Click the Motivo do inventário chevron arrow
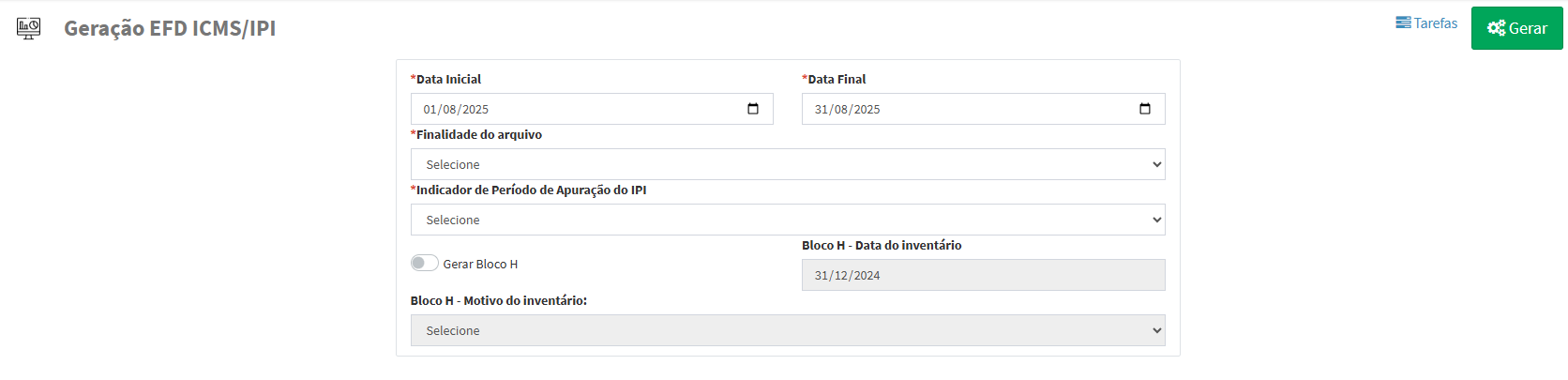The height and width of the screenshot is (380, 1568). (x=1156, y=330)
